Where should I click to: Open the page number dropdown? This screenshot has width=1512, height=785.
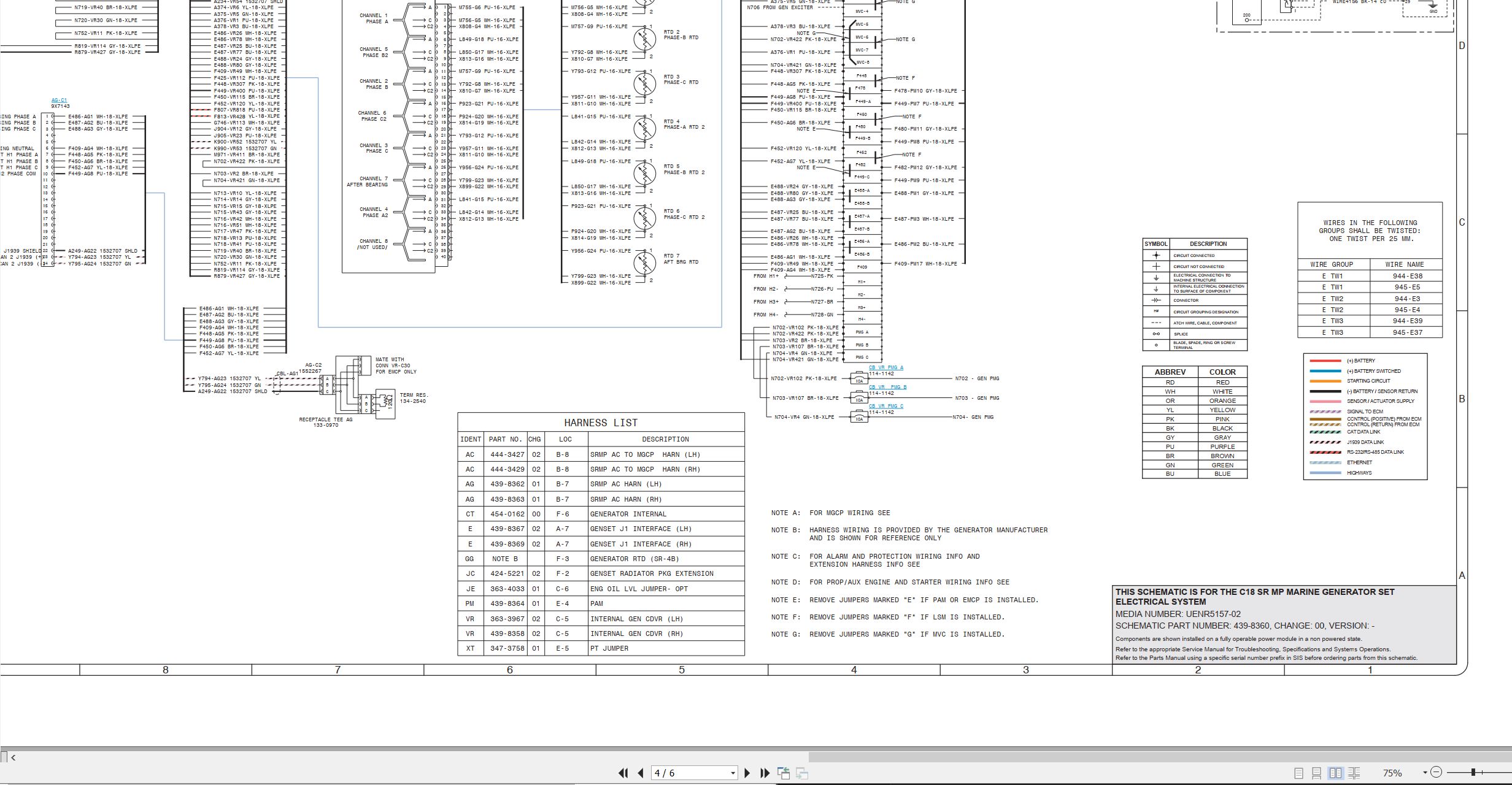click(733, 773)
